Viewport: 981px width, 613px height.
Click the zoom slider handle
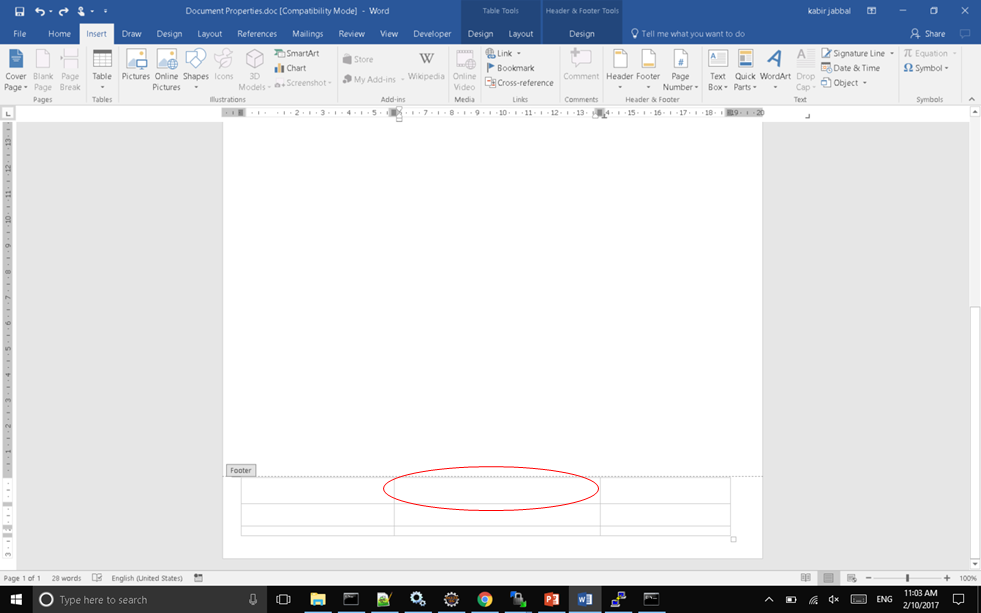pos(907,578)
